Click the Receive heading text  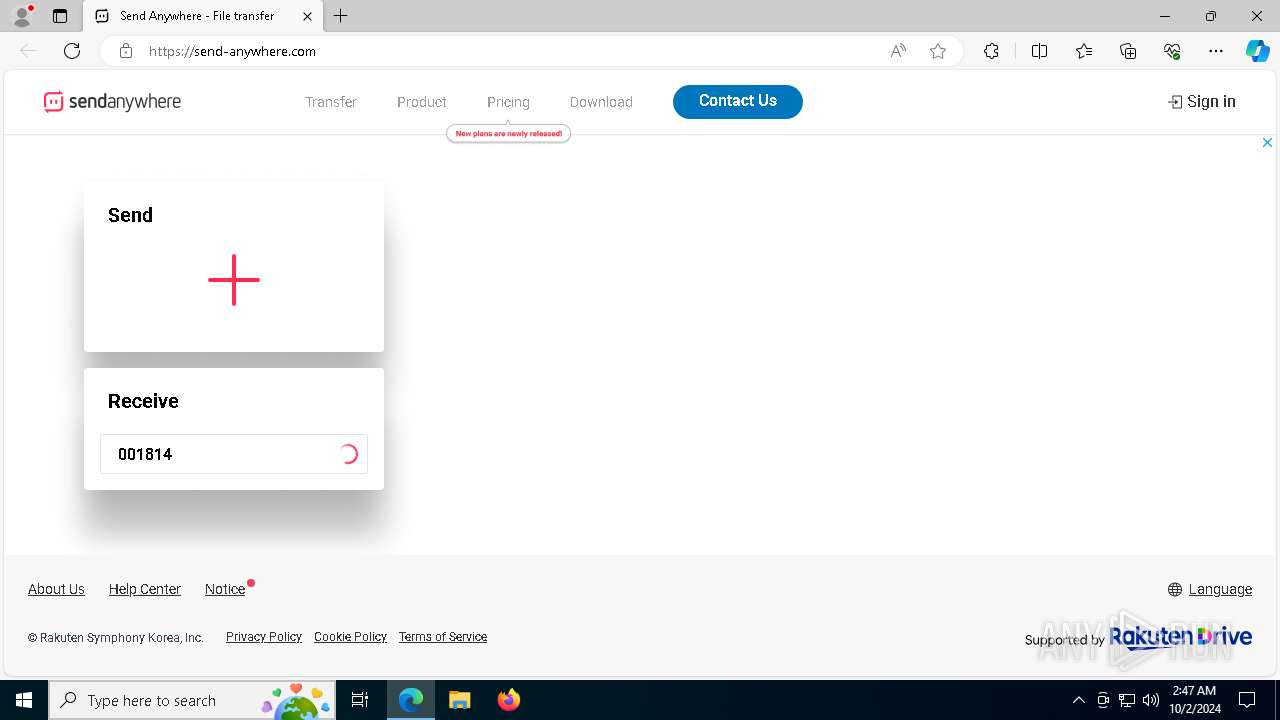(143, 401)
